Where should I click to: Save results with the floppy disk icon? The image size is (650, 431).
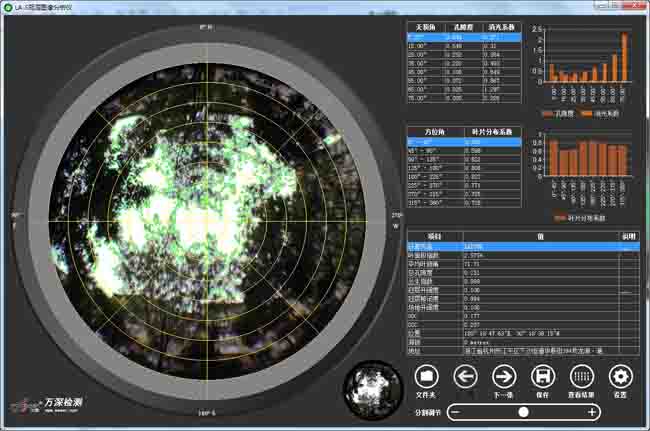pyautogui.click(x=543, y=376)
